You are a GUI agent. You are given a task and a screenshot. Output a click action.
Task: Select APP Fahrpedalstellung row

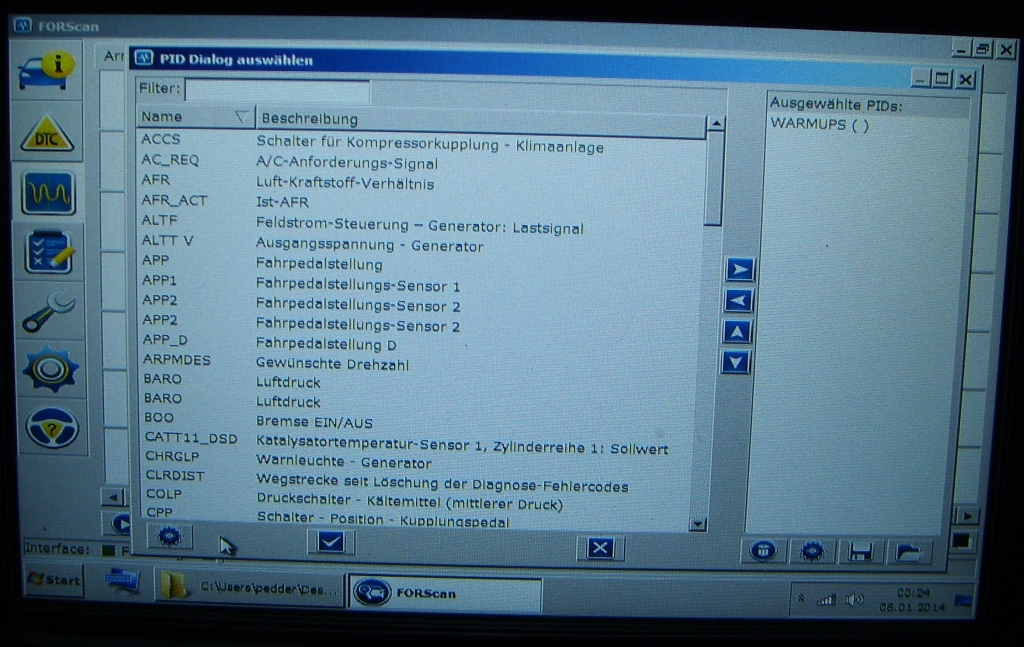421,262
